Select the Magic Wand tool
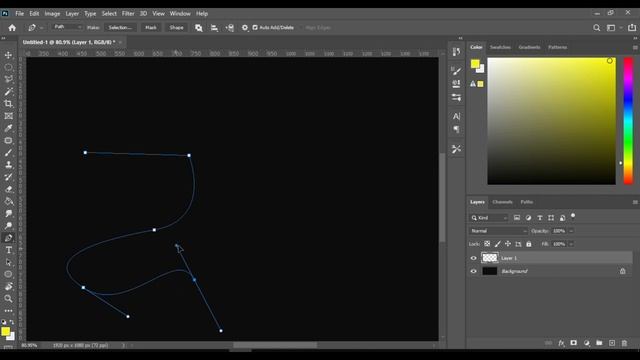Screen dimensions: 640x360 tap(8, 91)
